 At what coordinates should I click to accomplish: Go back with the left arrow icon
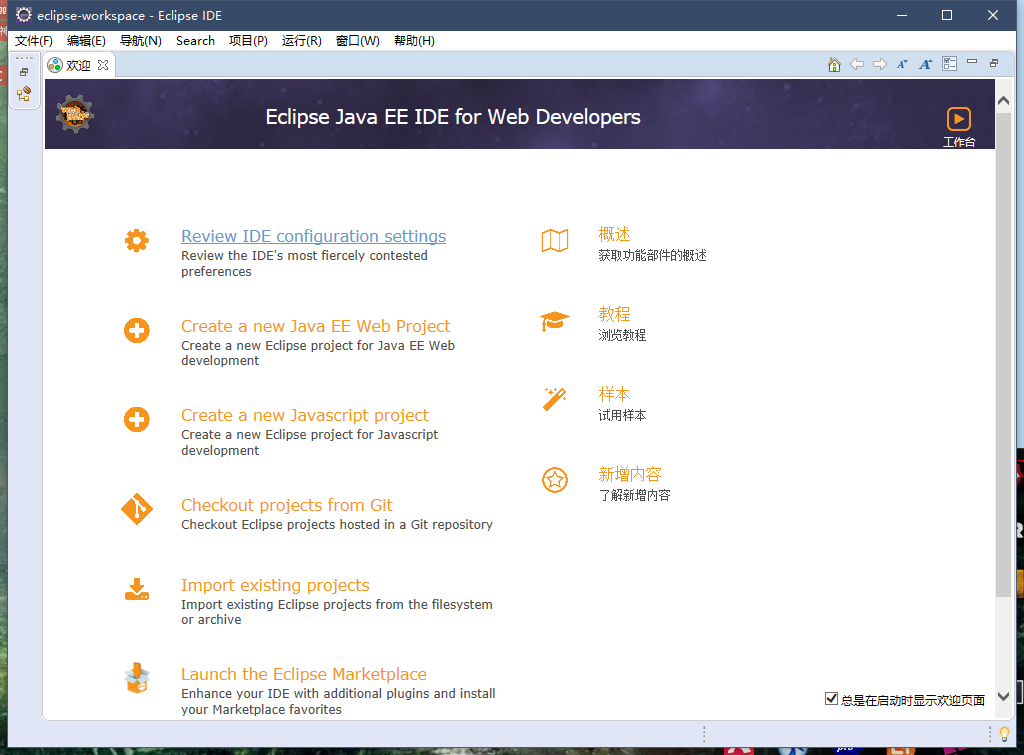[x=857, y=64]
